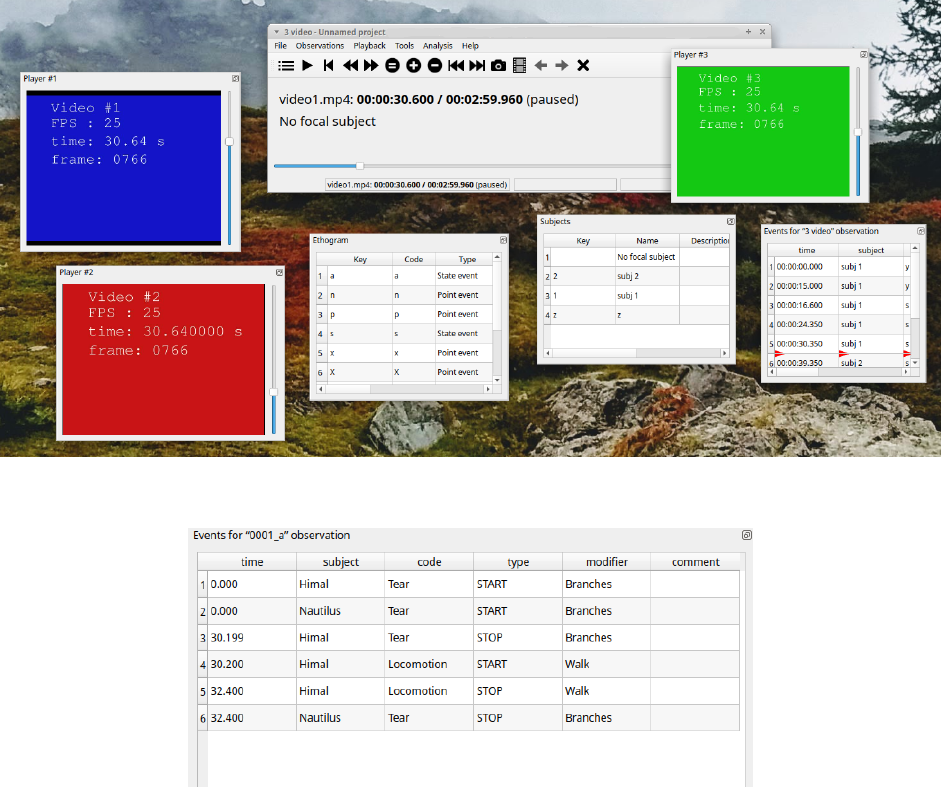
Task: Jump forward with skip-next icon
Action: tap(477, 65)
